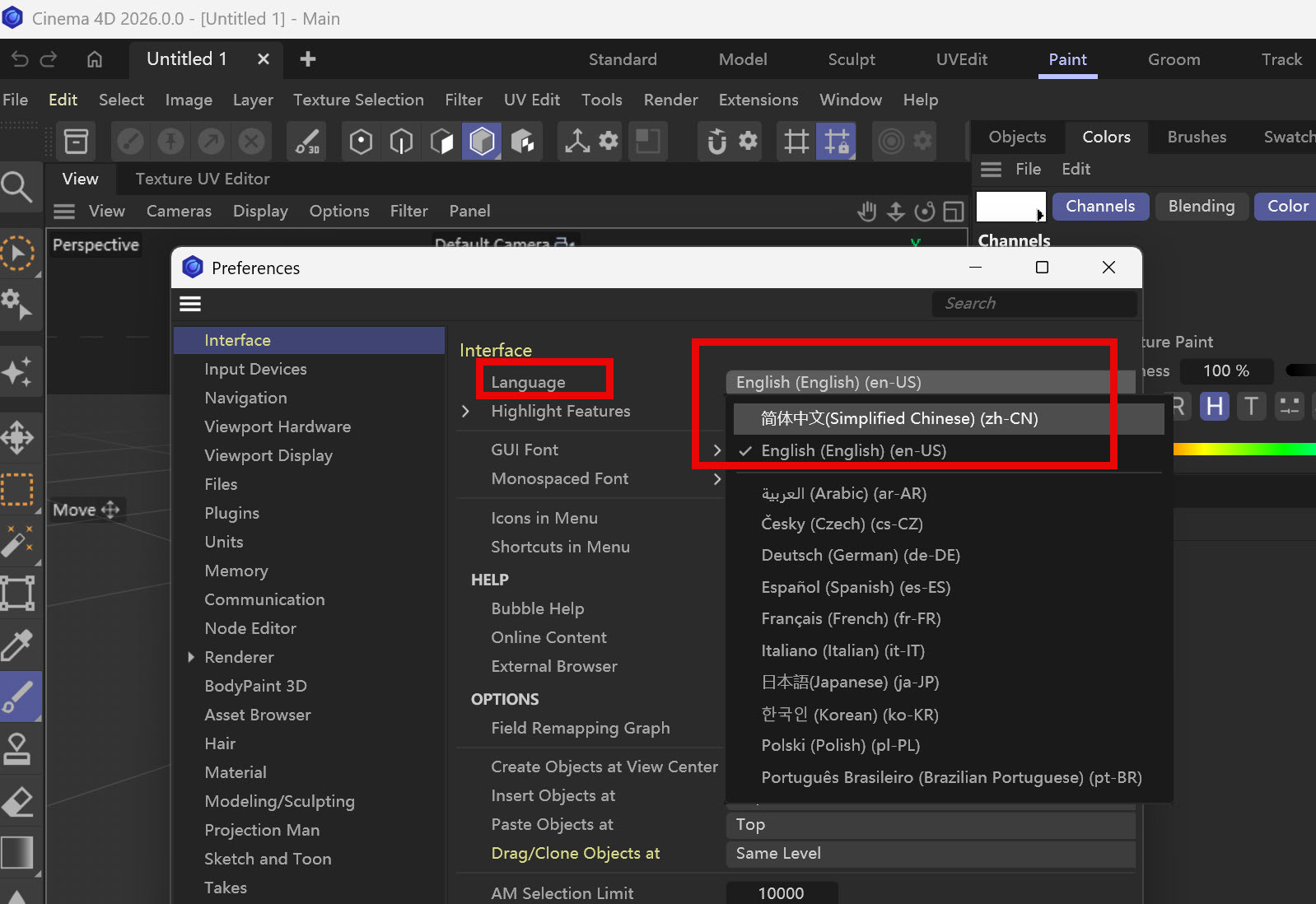The image size is (1316, 904).
Task: Switch to the Sculpt layout tab
Action: click(851, 59)
